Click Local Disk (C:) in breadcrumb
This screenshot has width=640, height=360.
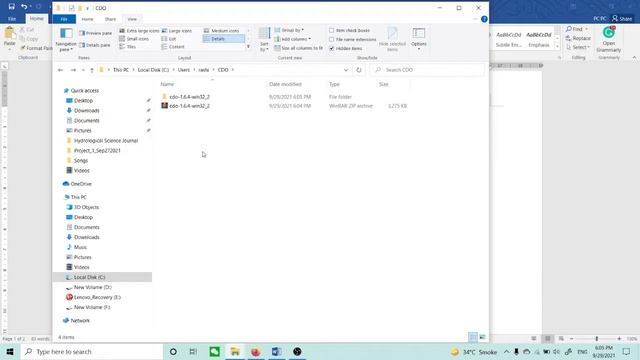[153, 70]
